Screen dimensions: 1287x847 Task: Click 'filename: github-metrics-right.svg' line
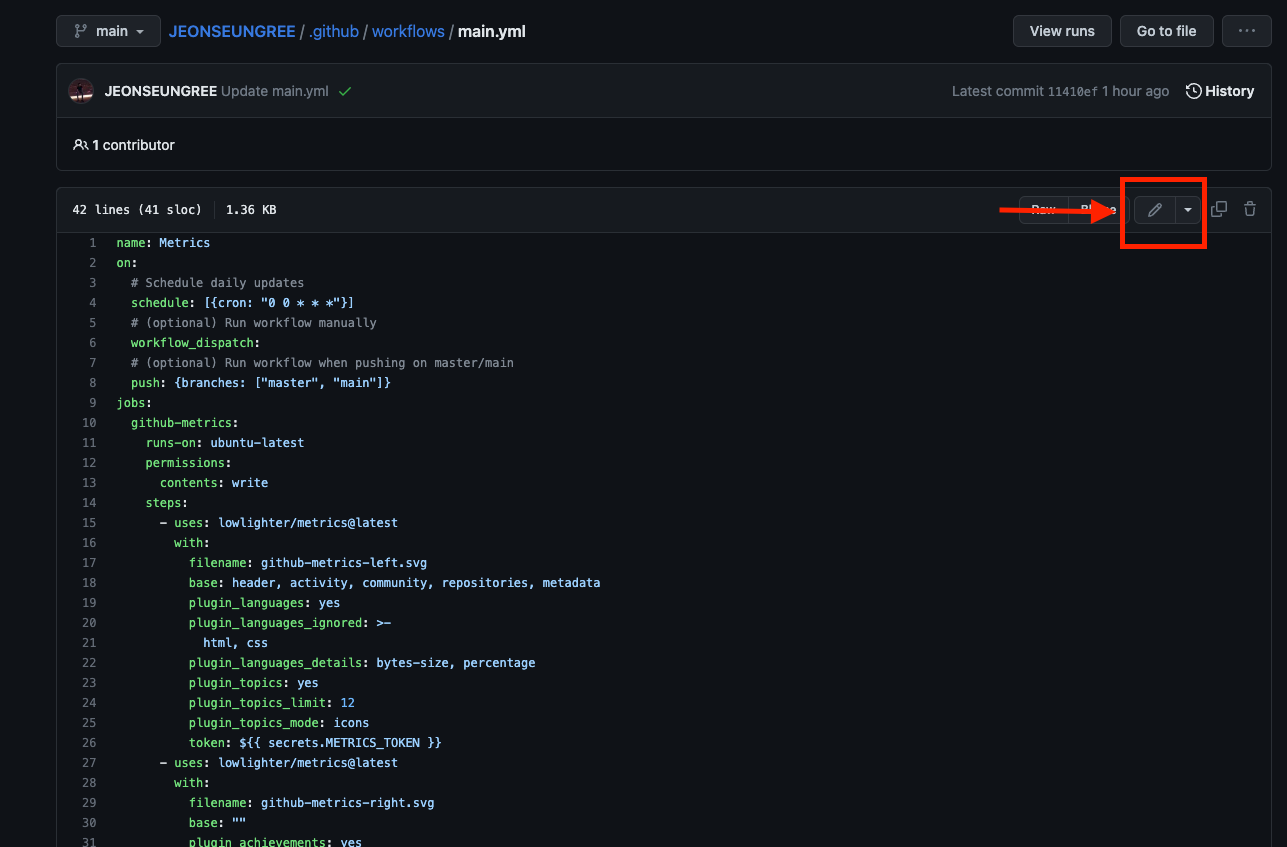coord(311,803)
